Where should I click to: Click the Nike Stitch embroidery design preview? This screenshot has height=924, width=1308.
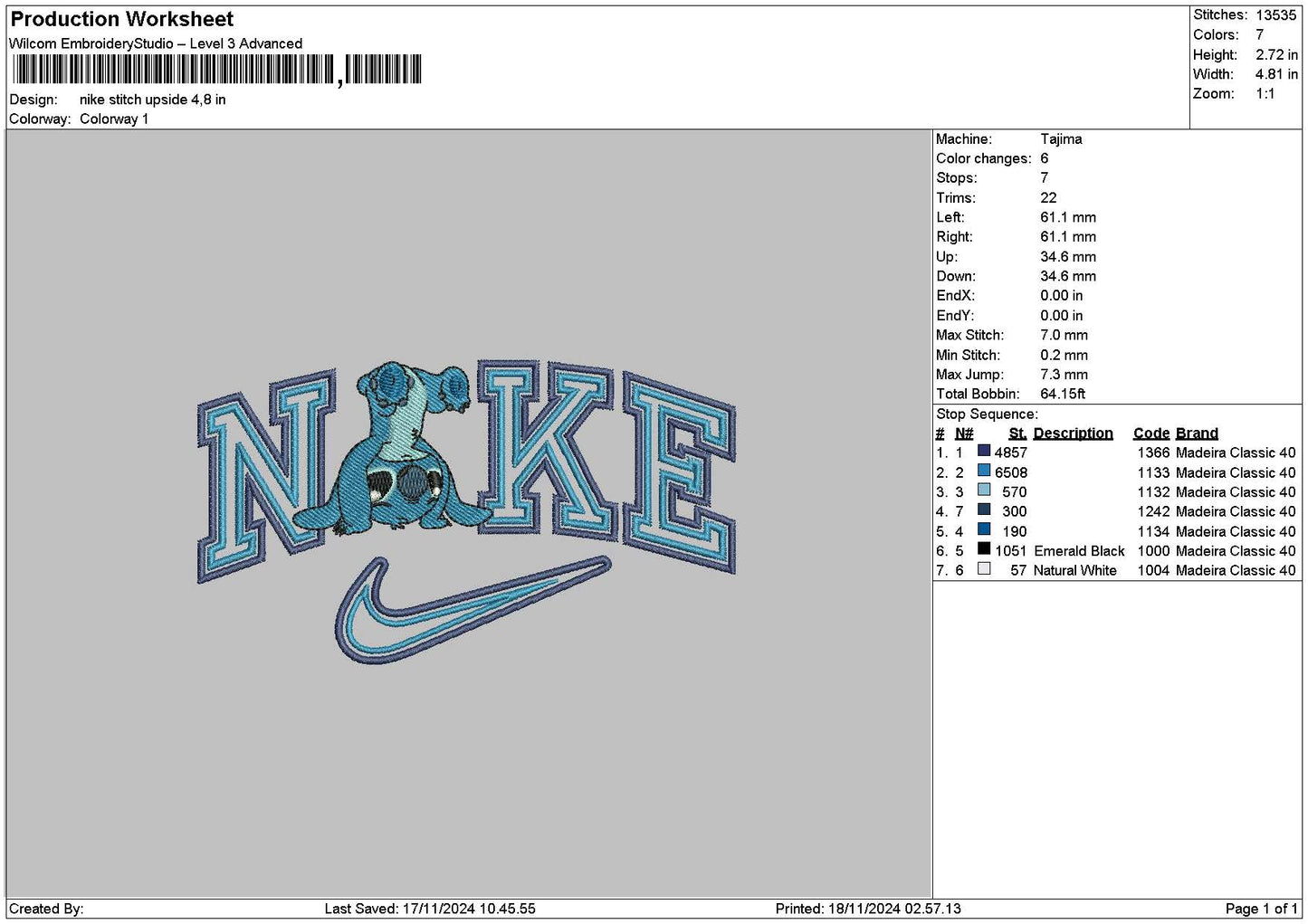click(x=466, y=511)
